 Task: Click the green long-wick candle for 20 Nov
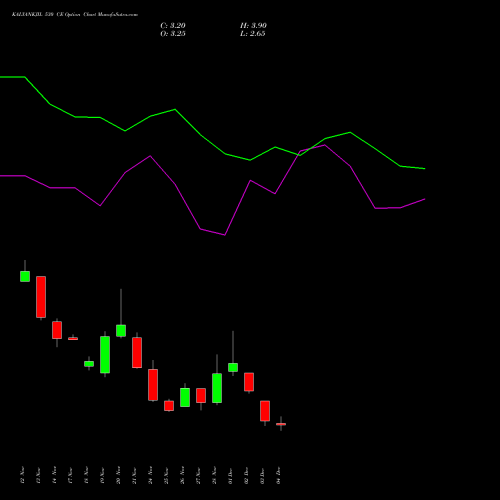[x=121, y=331]
